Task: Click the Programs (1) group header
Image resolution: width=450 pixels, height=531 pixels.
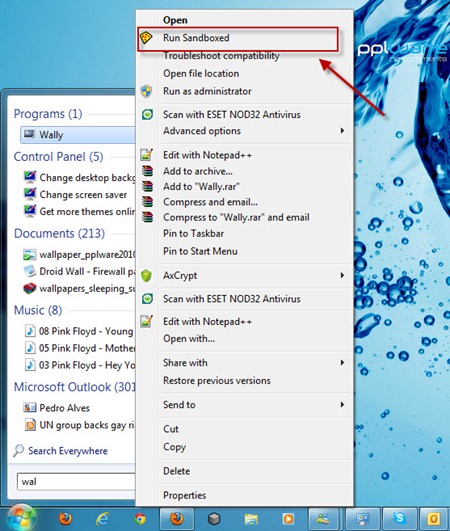Action: [x=48, y=114]
